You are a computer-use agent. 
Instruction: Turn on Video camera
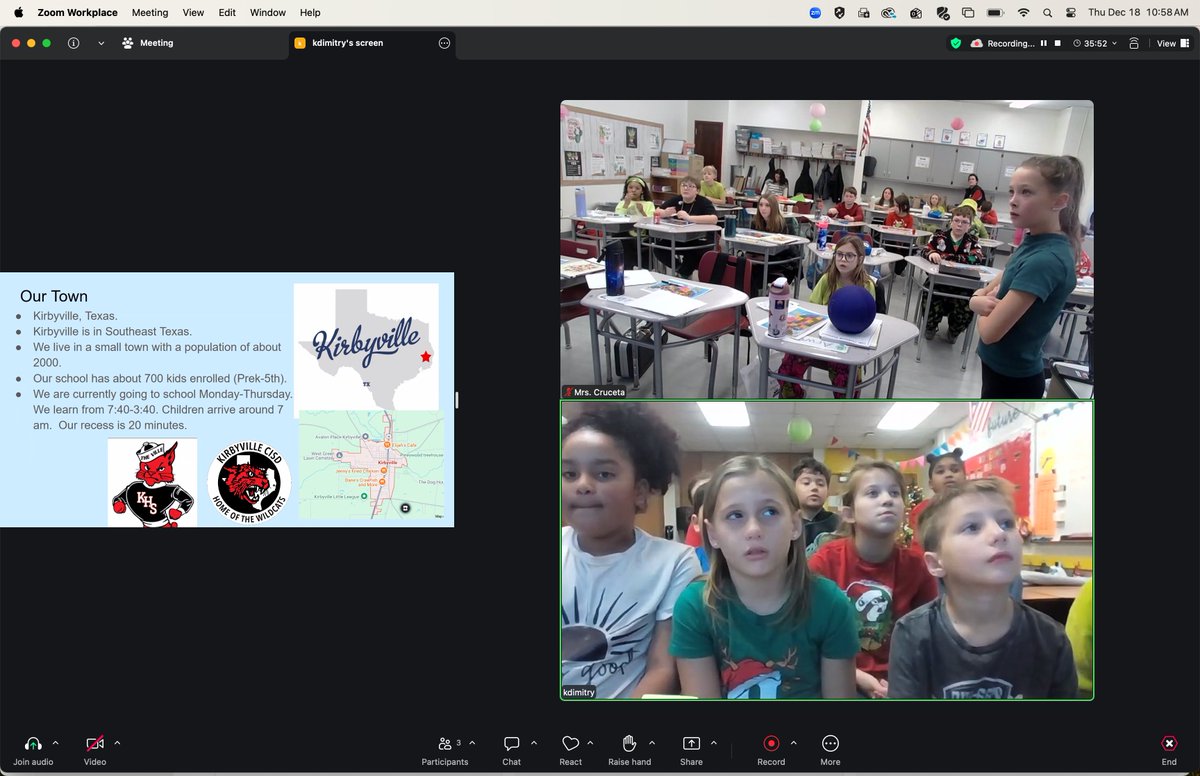pos(95,750)
